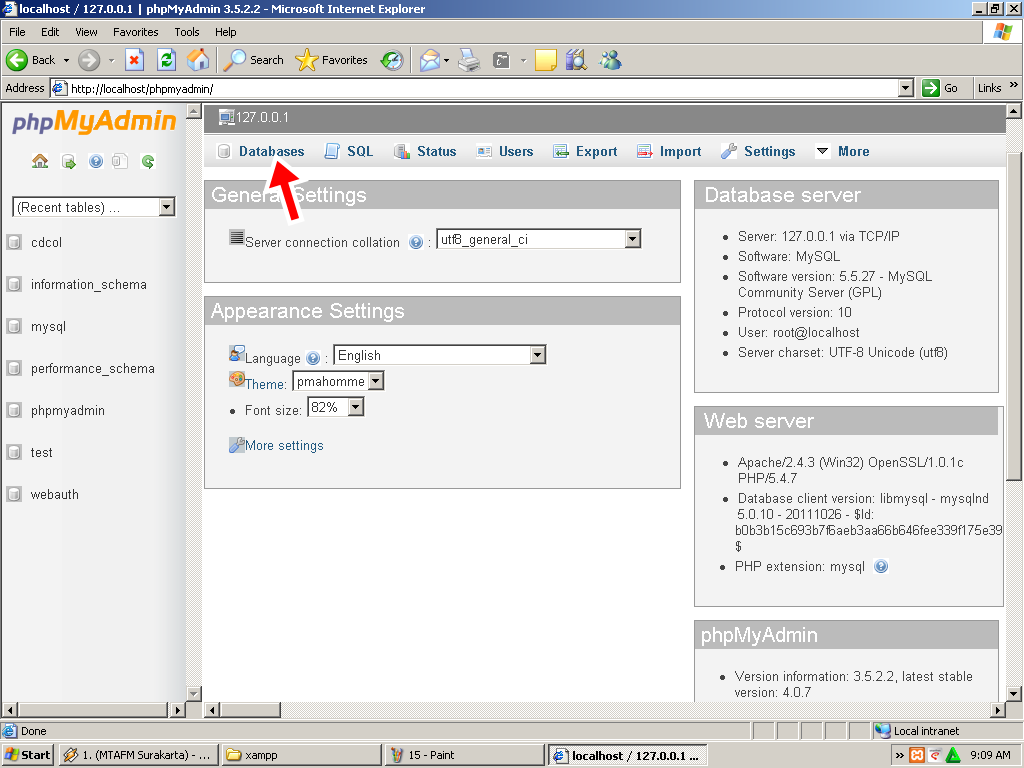
Task: Click the green reload navigation icon
Action: point(148,161)
